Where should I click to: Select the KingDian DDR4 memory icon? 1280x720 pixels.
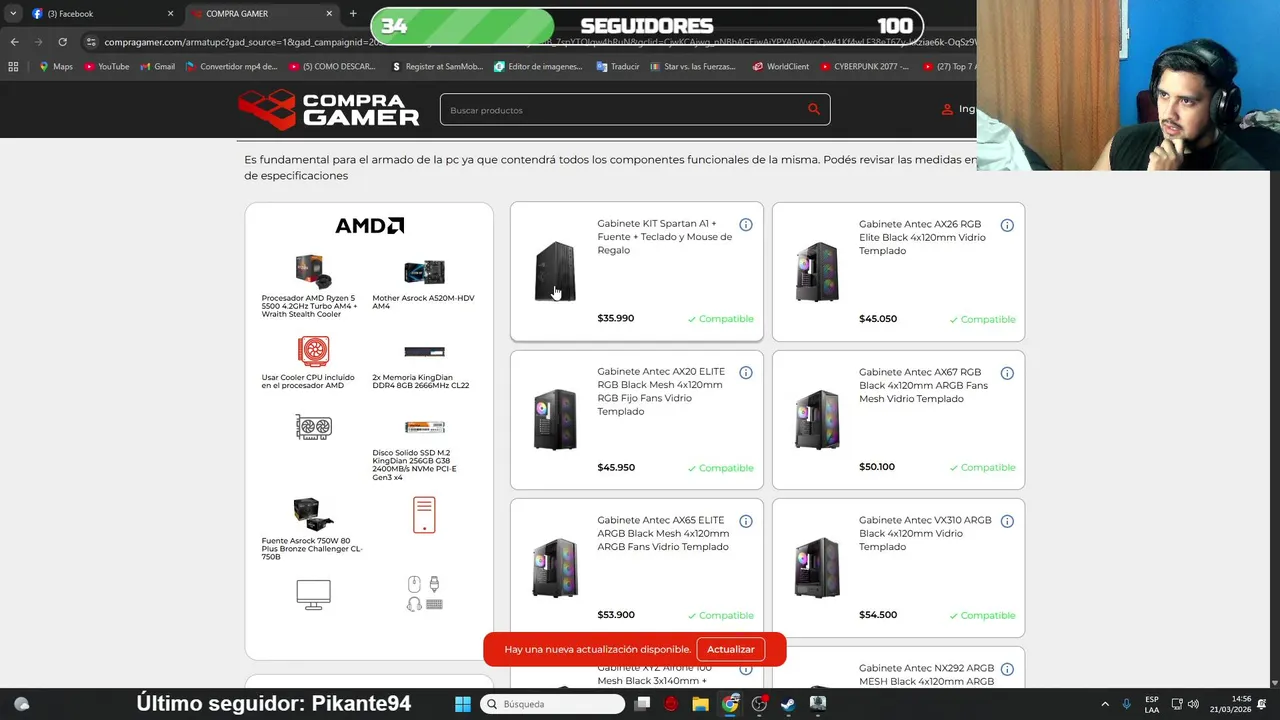(424, 352)
